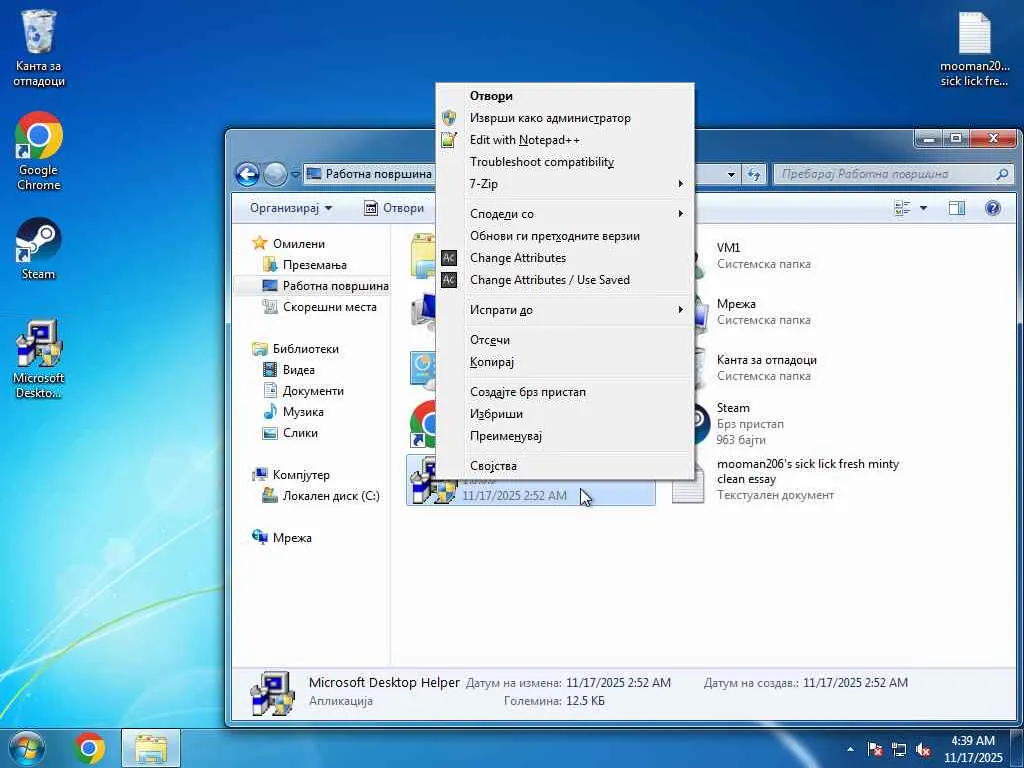Viewport: 1024px width, 768px height.
Task: Choose Troubleshoot compatibility
Action: pos(565,162)
